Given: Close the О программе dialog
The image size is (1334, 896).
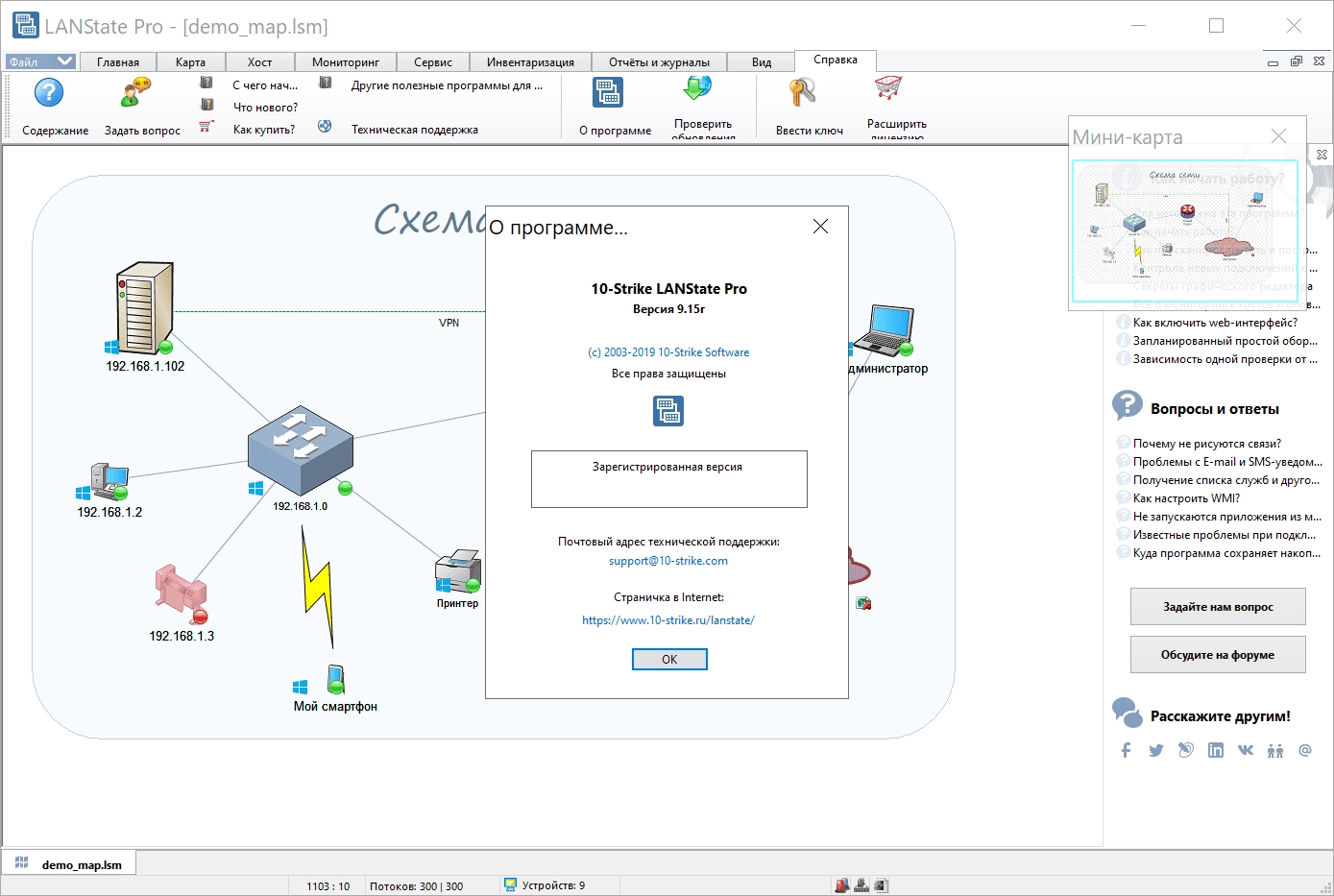Looking at the screenshot, I should pyautogui.click(x=820, y=227).
